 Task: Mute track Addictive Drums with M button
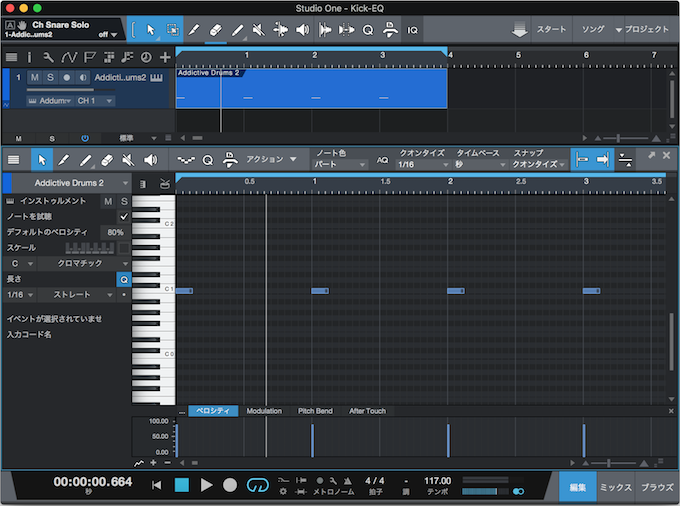coord(35,77)
